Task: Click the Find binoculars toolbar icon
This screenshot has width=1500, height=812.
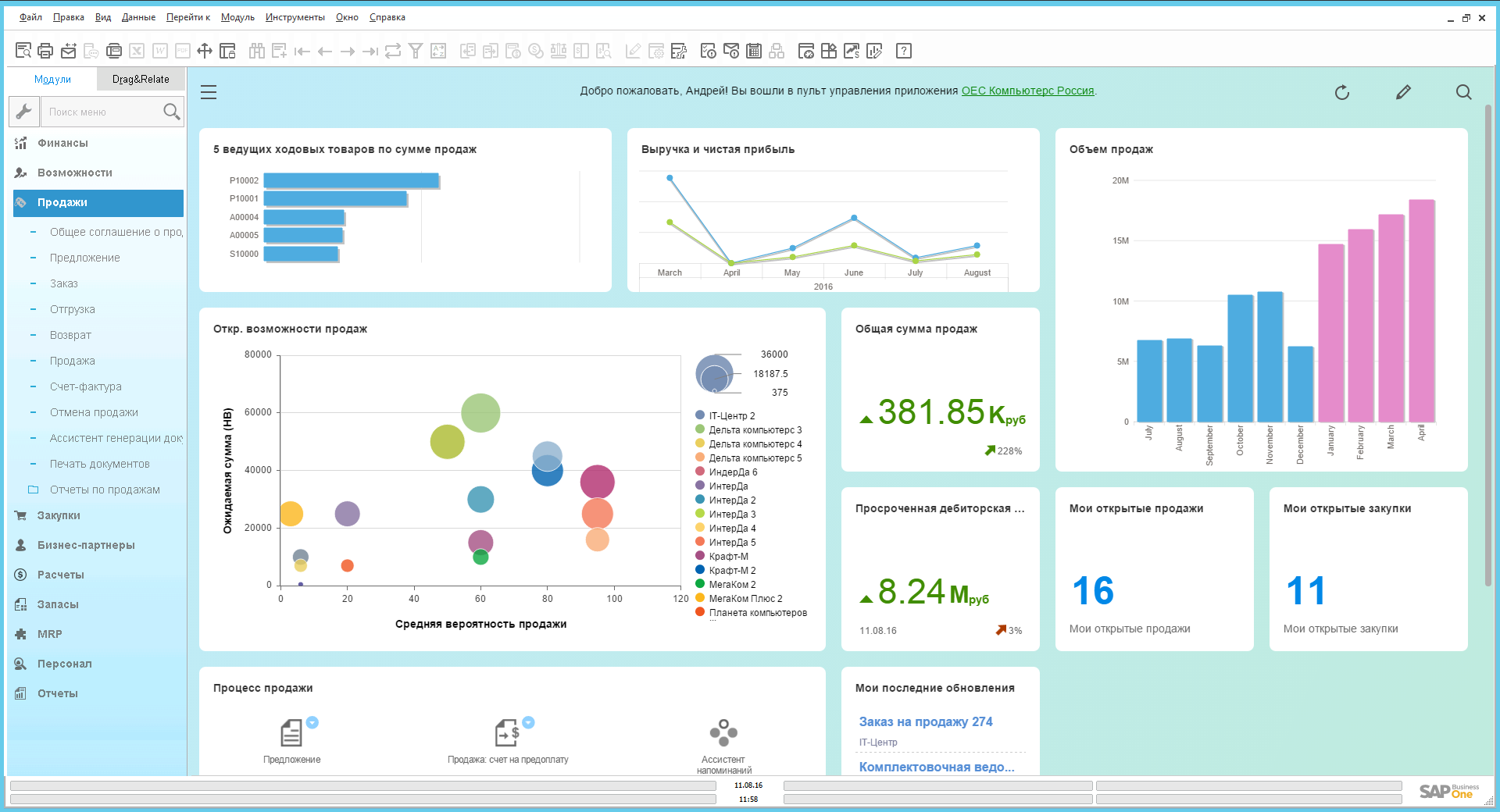Action: [256, 51]
